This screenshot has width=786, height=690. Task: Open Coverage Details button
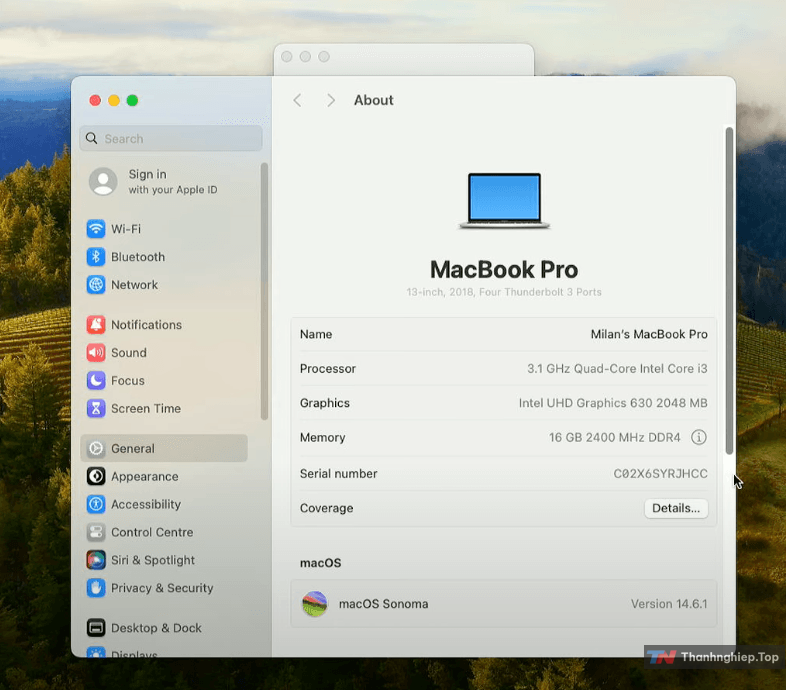coord(676,508)
